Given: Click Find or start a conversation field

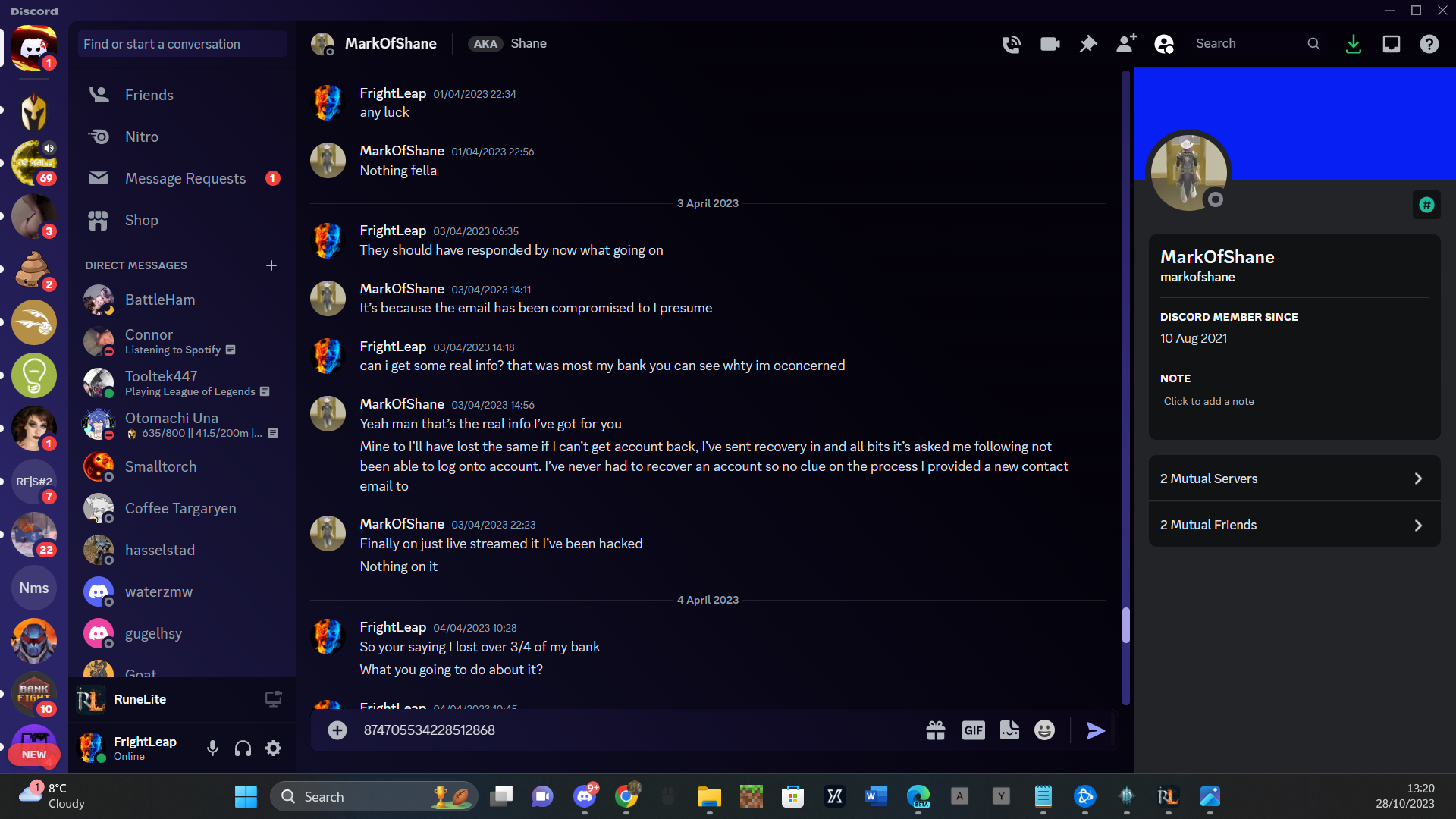Looking at the screenshot, I should click(x=182, y=44).
